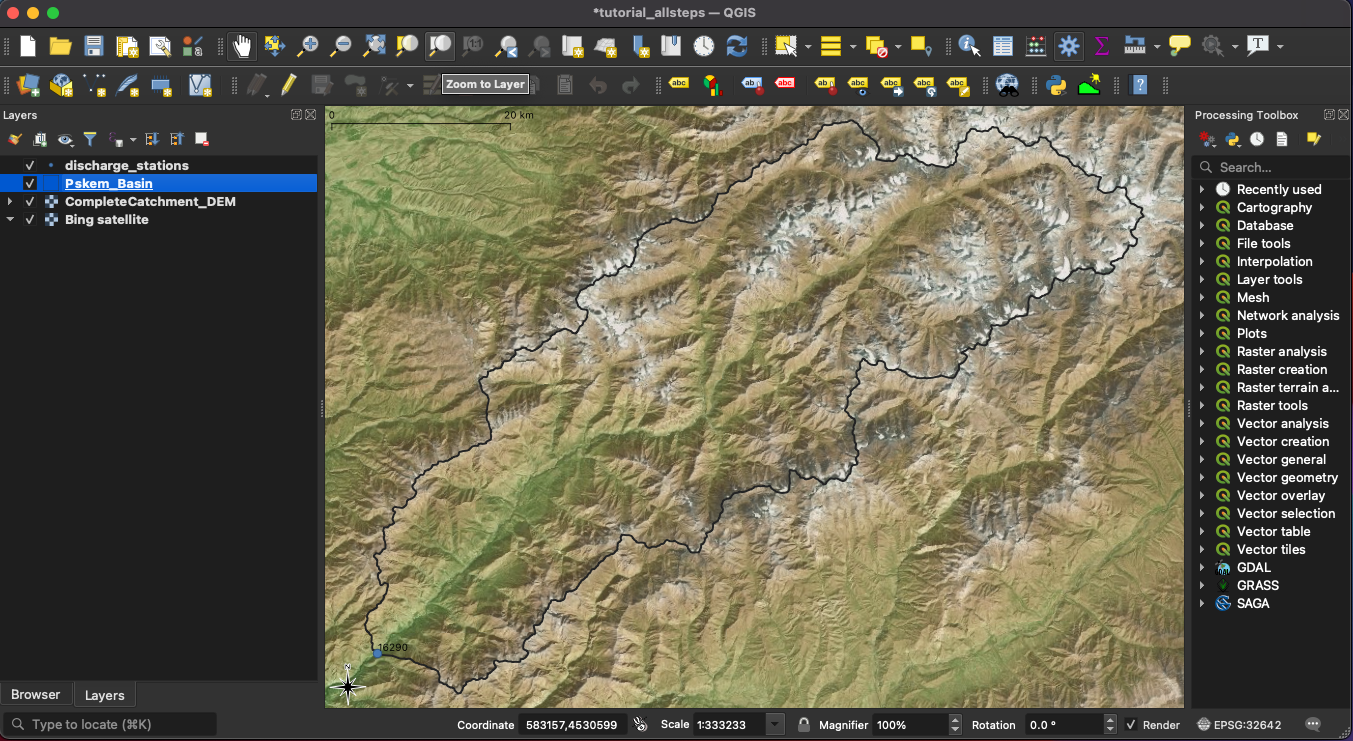
Task: Click Filter Legend funnel icon in Layers
Action: 90,139
